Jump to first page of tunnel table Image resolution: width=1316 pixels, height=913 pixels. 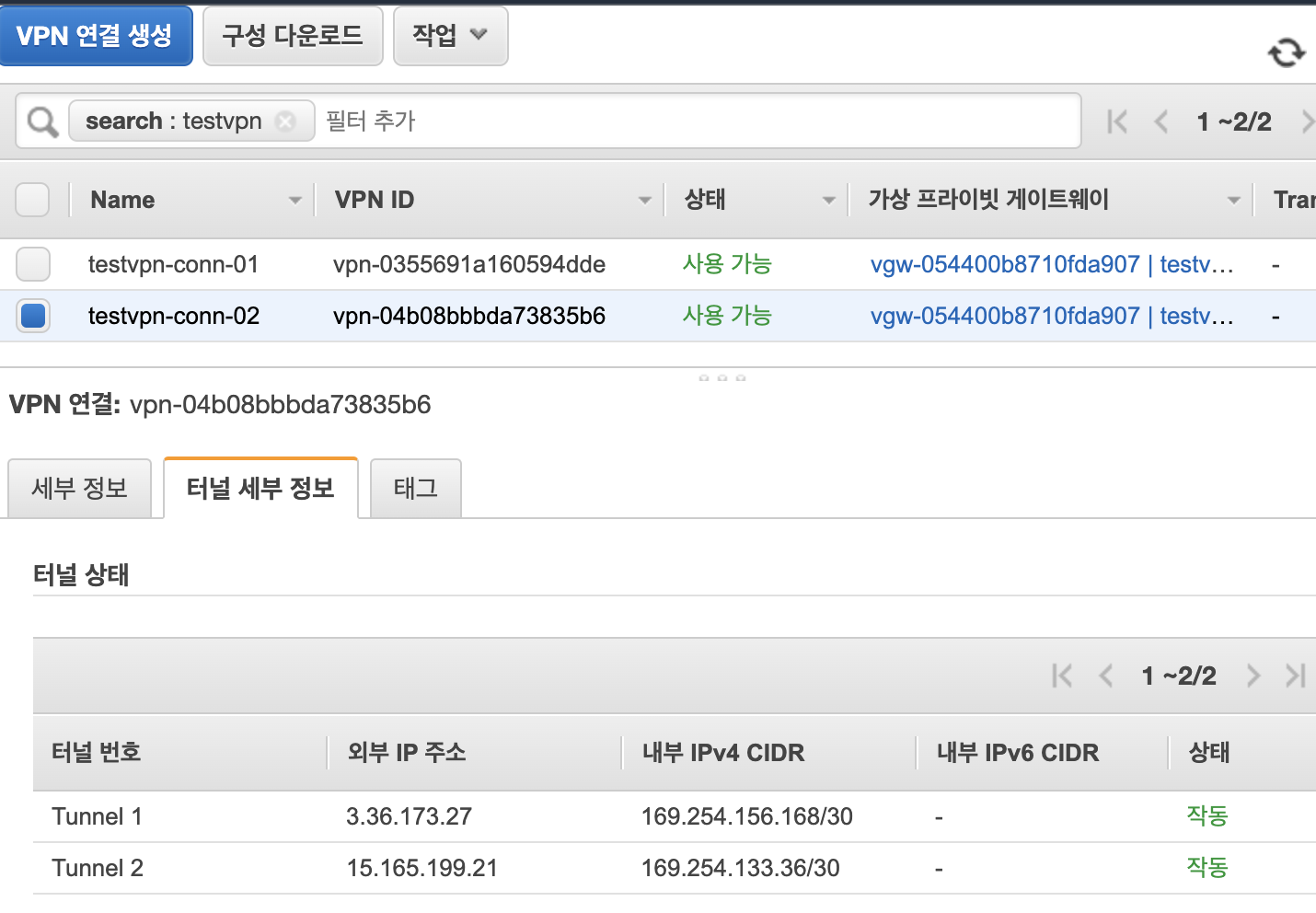pos(1062,676)
